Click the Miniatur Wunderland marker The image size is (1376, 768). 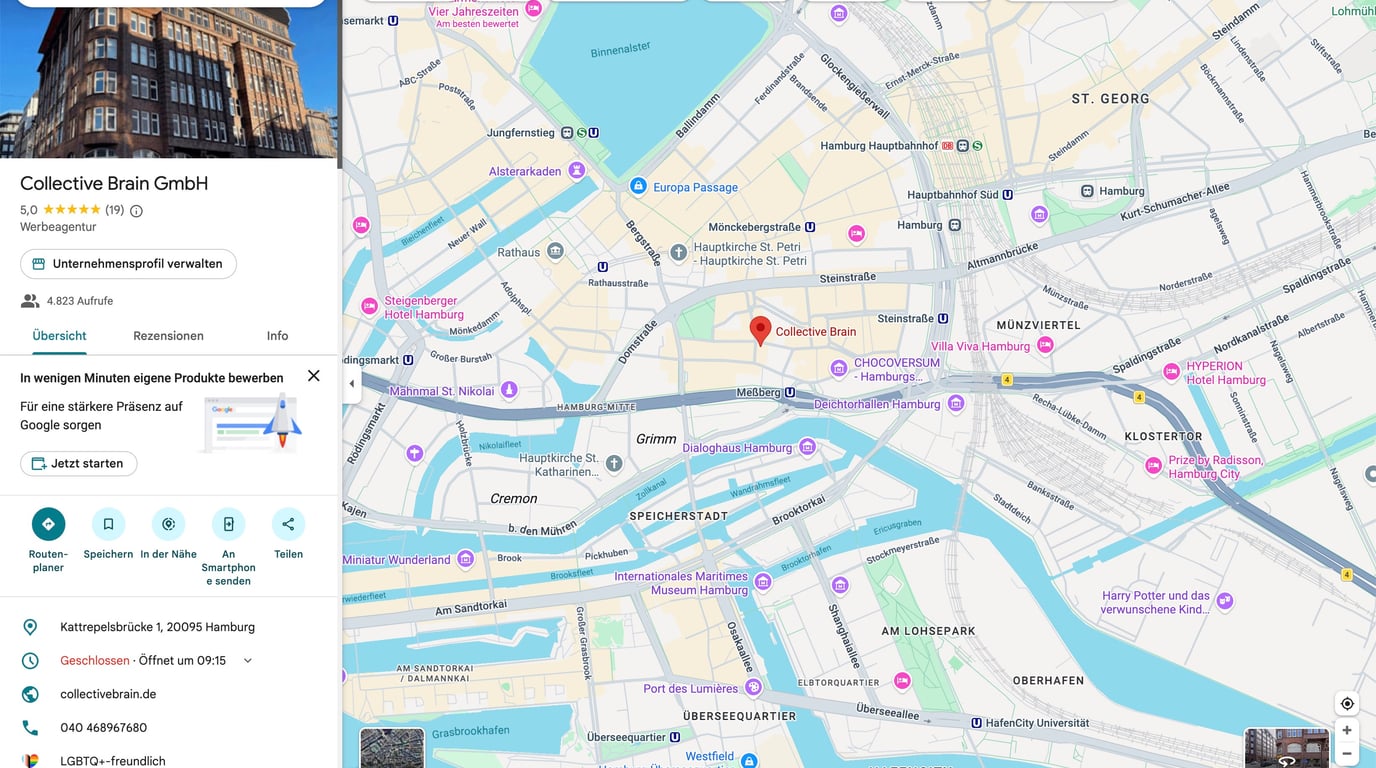pyautogui.click(x=465, y=559)
